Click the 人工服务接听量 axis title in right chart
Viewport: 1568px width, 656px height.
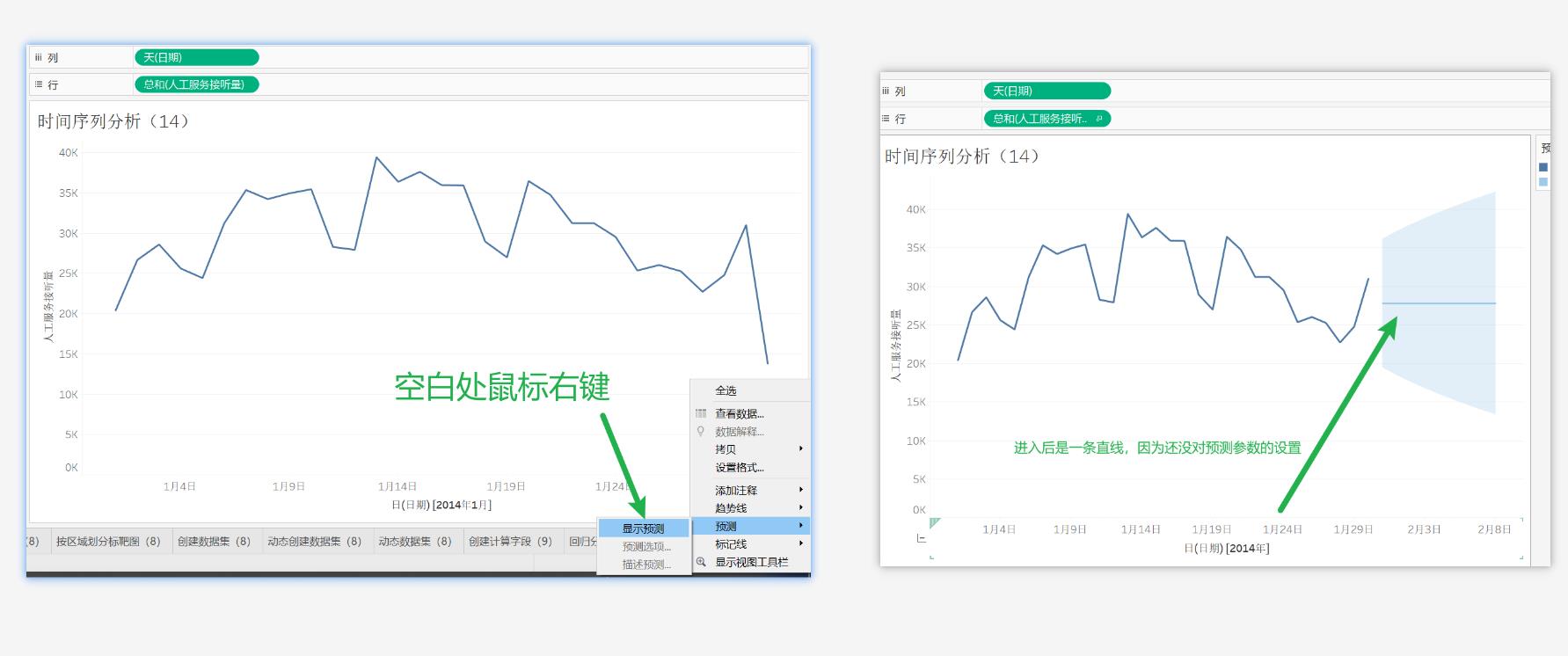click(x=896, y=346)
